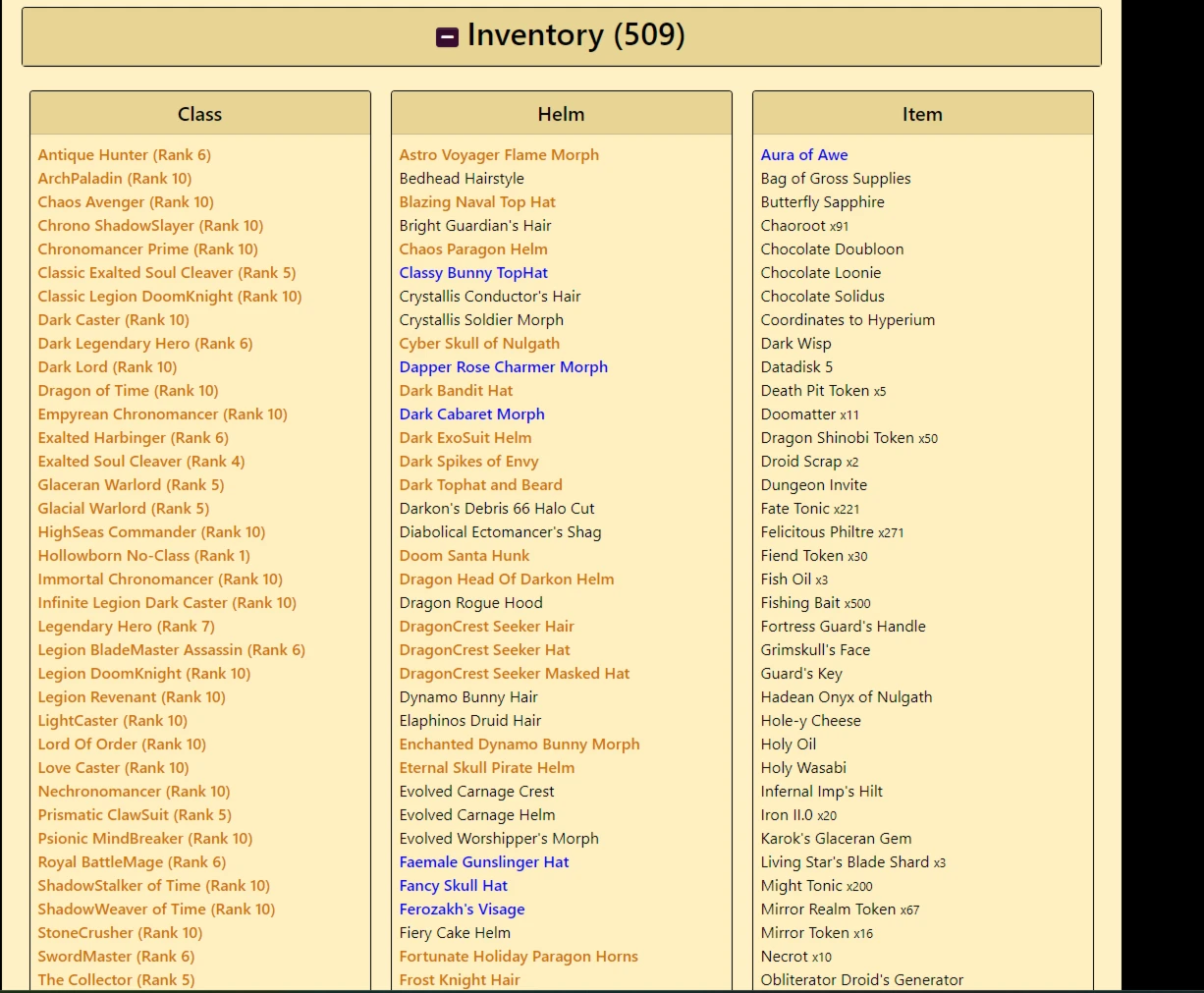The width and height of the screenshot is (1204, 993).
Task: Select Darkon's Debris 66 Halo Cut
Action: tap(497, 509)
